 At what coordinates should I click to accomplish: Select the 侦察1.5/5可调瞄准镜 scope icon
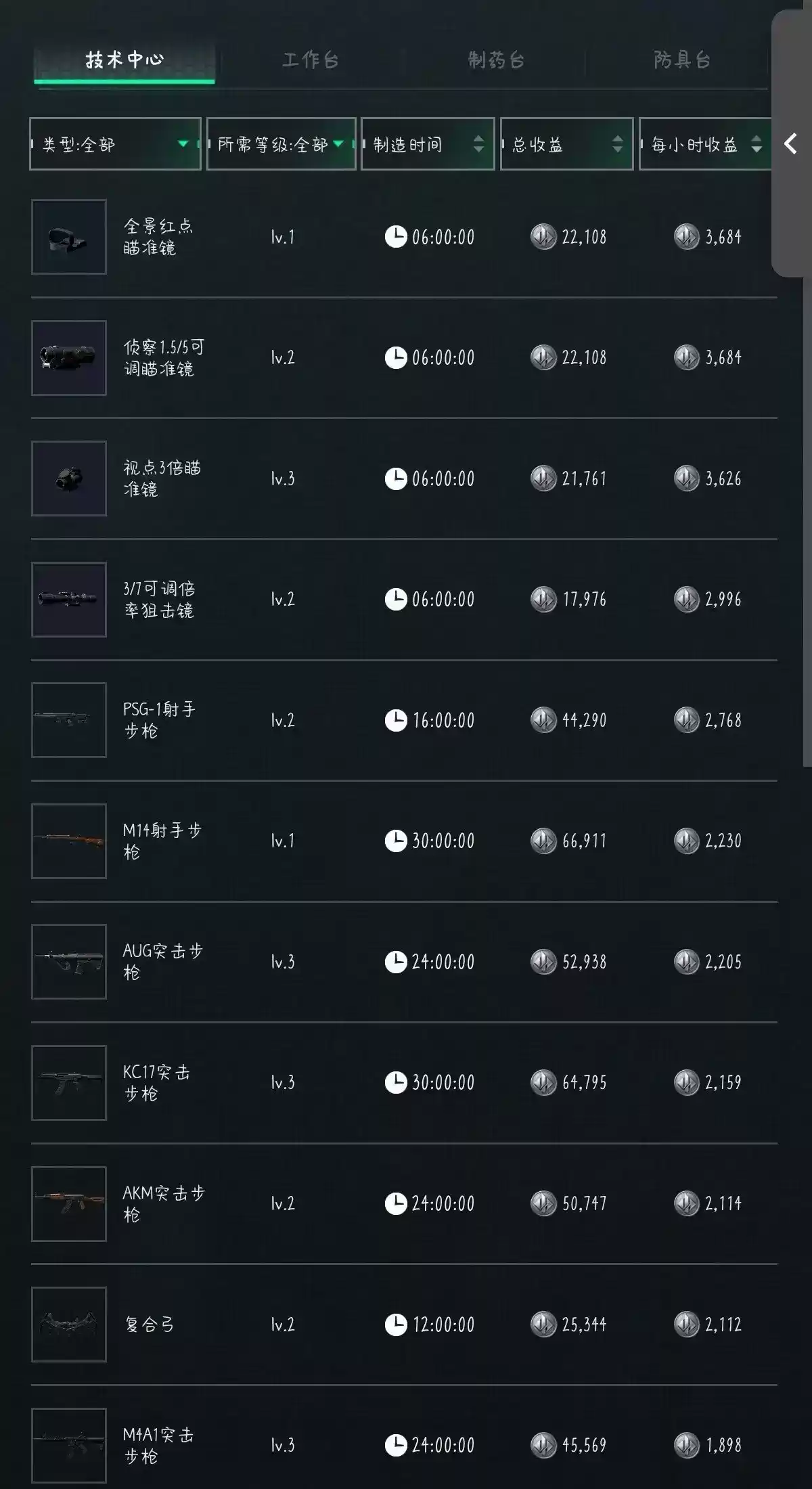[69, 357]
